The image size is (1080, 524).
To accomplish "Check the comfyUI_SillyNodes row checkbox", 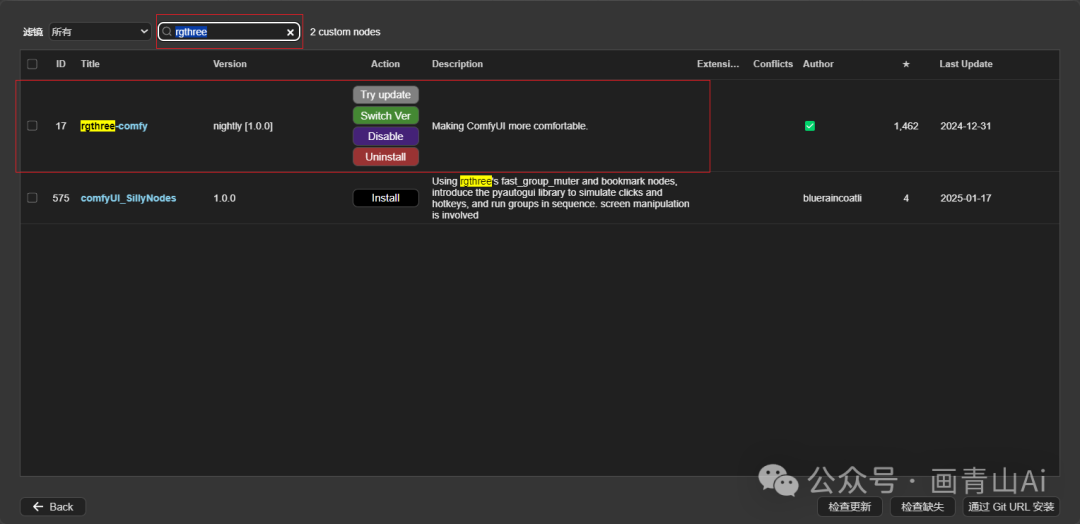I will [32, 198].
